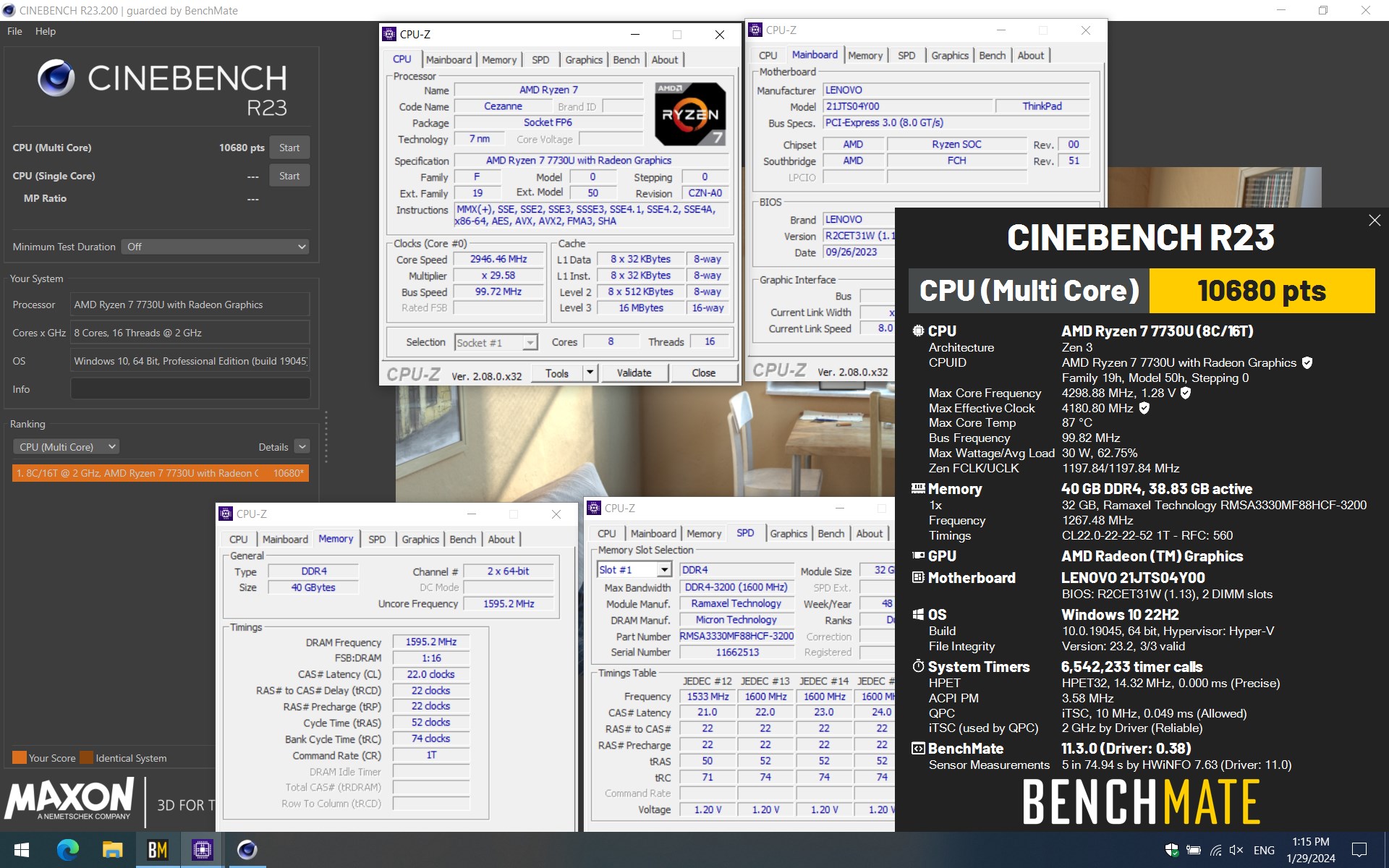Click Max Bandwidth DDR4-3200 field
This screenshot has width=1389, height=868.
736,587
